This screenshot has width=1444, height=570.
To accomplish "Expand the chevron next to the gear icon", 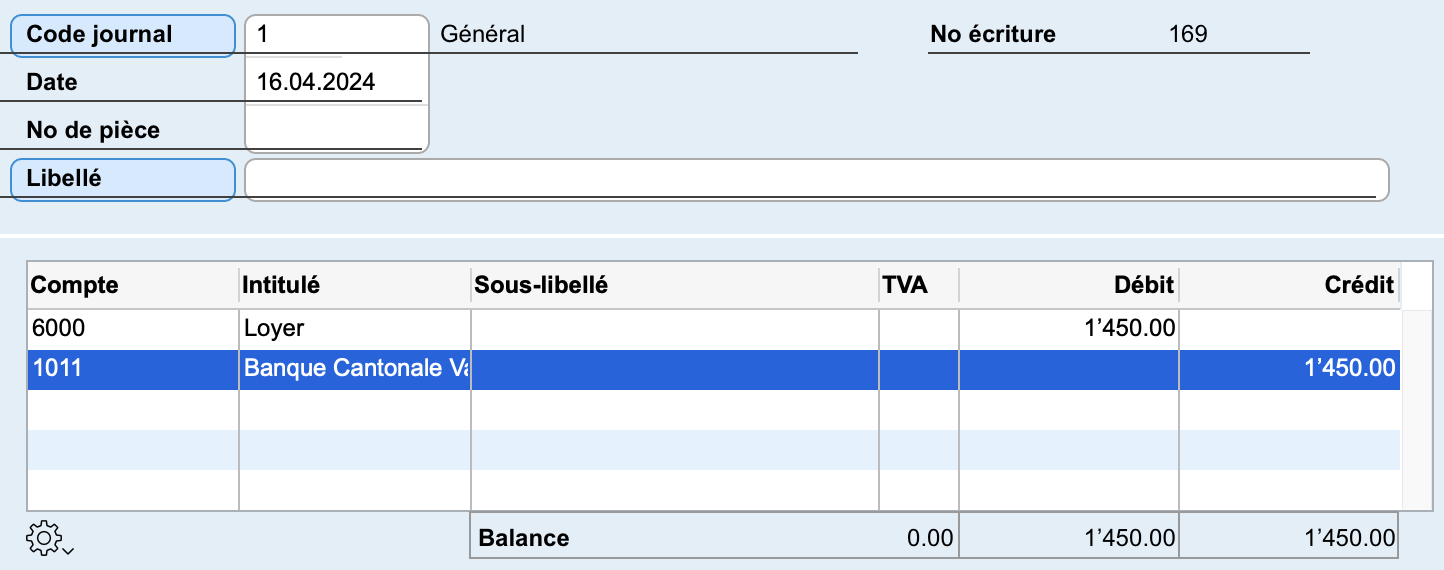I will tap(66, 550).
